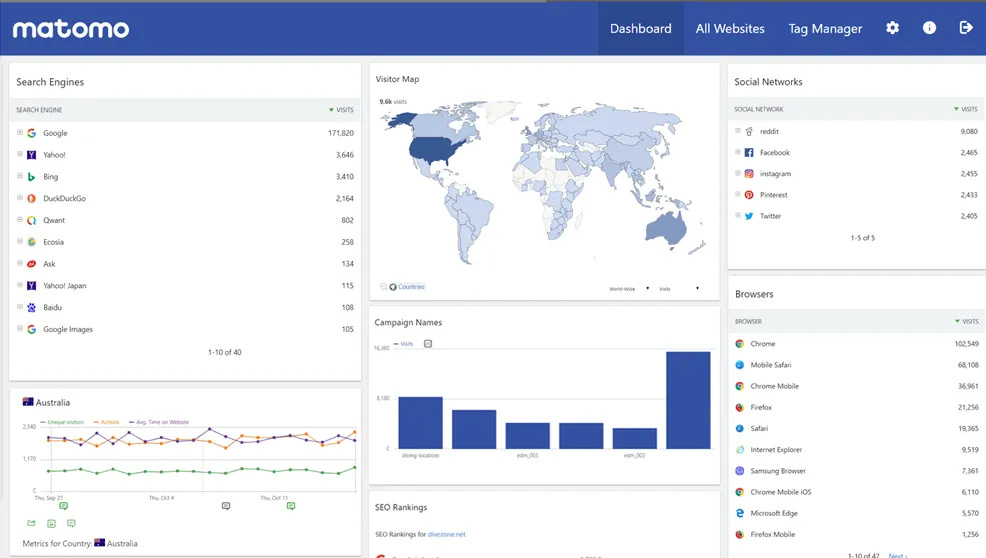The width and height of the screenshot is (986, 558).
Task: Click the Facebook icon in Social Networks
Action: point(749,153)
